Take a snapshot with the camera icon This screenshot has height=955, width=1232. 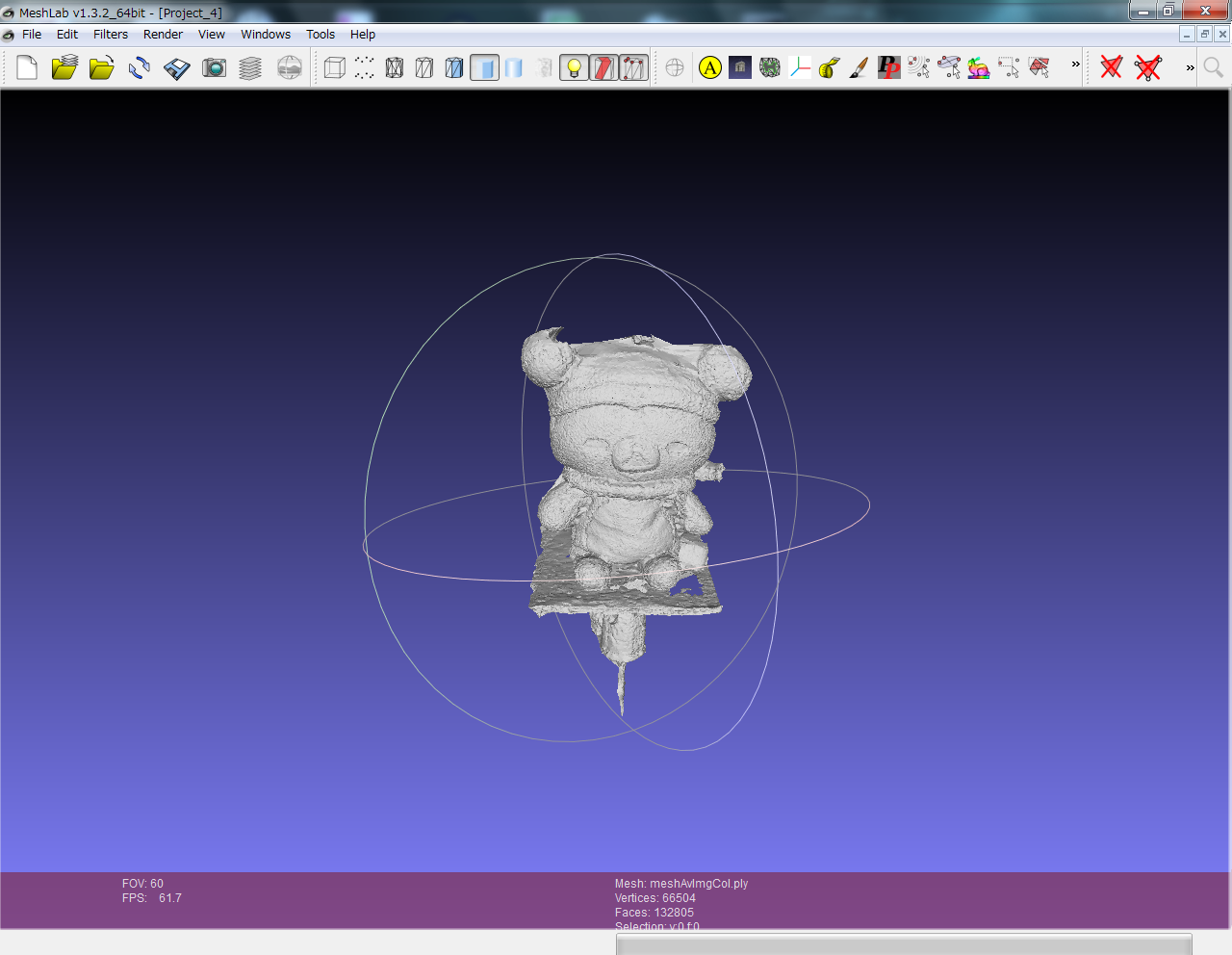(214, 67)
